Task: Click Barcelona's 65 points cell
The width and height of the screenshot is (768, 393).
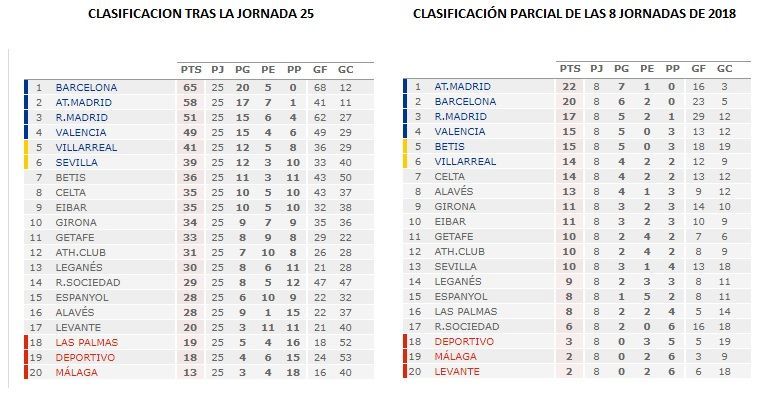Action: coord(190,88)
